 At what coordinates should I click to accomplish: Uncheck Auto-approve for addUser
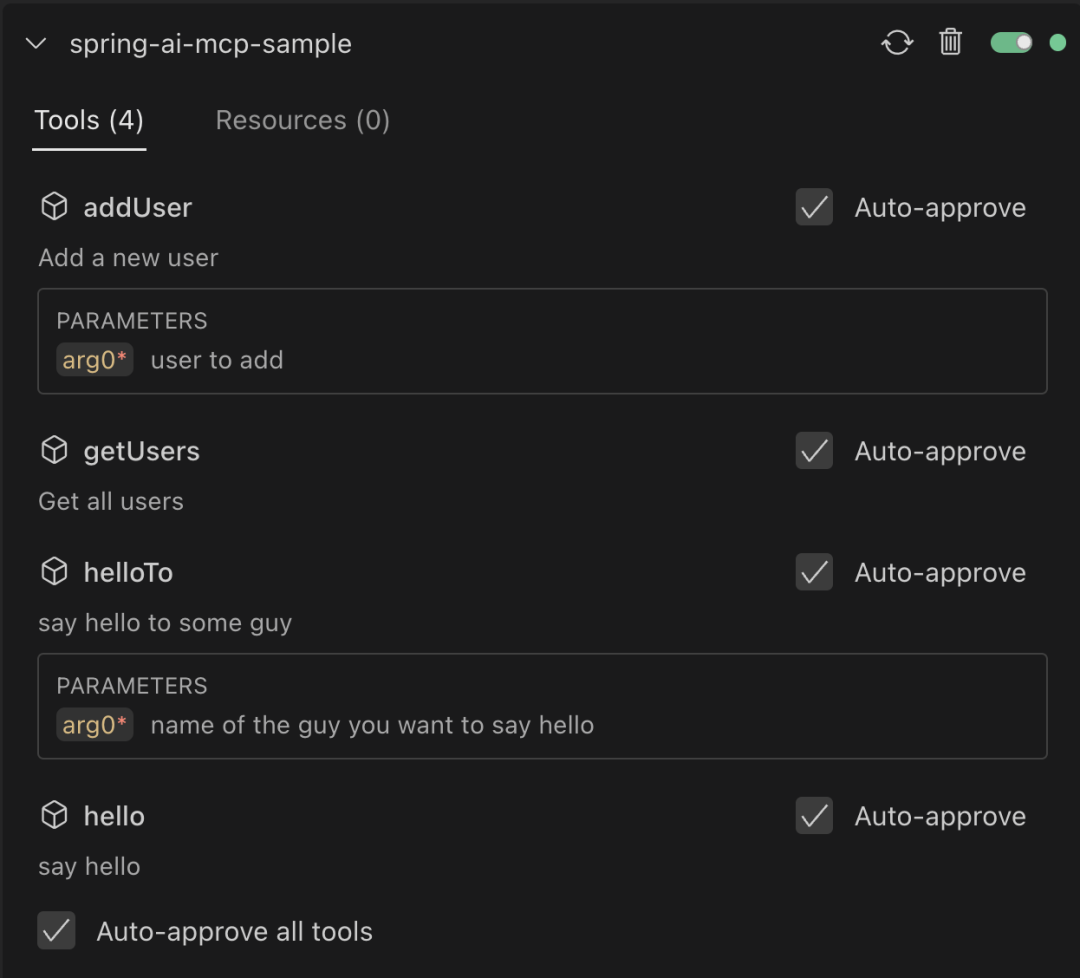click(x=814, y=208)
